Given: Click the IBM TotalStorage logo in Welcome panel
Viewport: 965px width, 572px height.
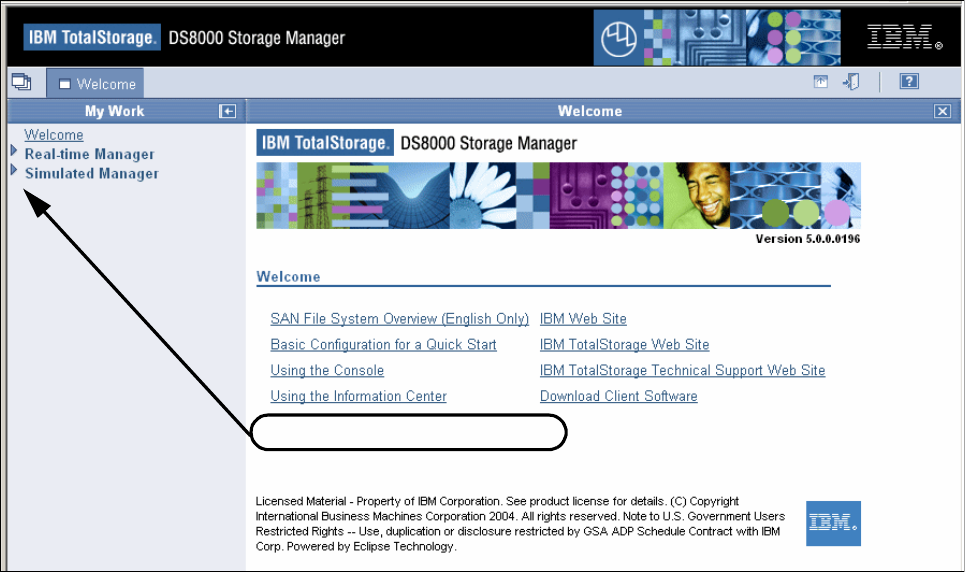Looking at the screenshot, I should click(325, 143).
